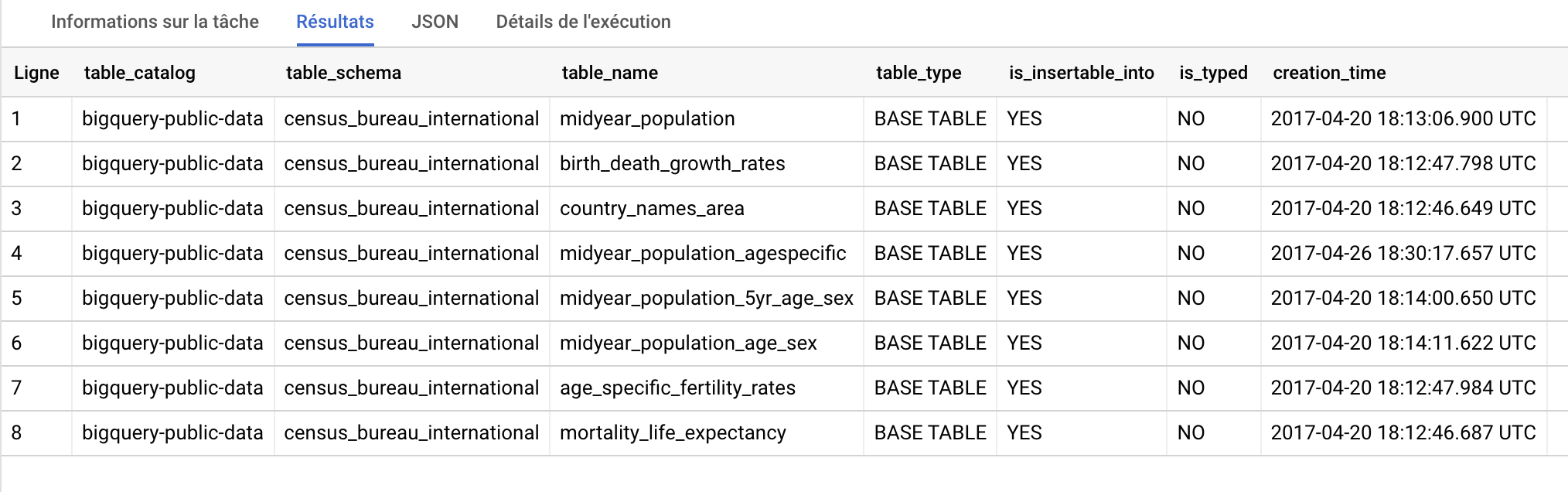Viewport: 1568px width, 492px height.
Task: Open the Informations sur la tâche tab
Action: tap(155, 22)
